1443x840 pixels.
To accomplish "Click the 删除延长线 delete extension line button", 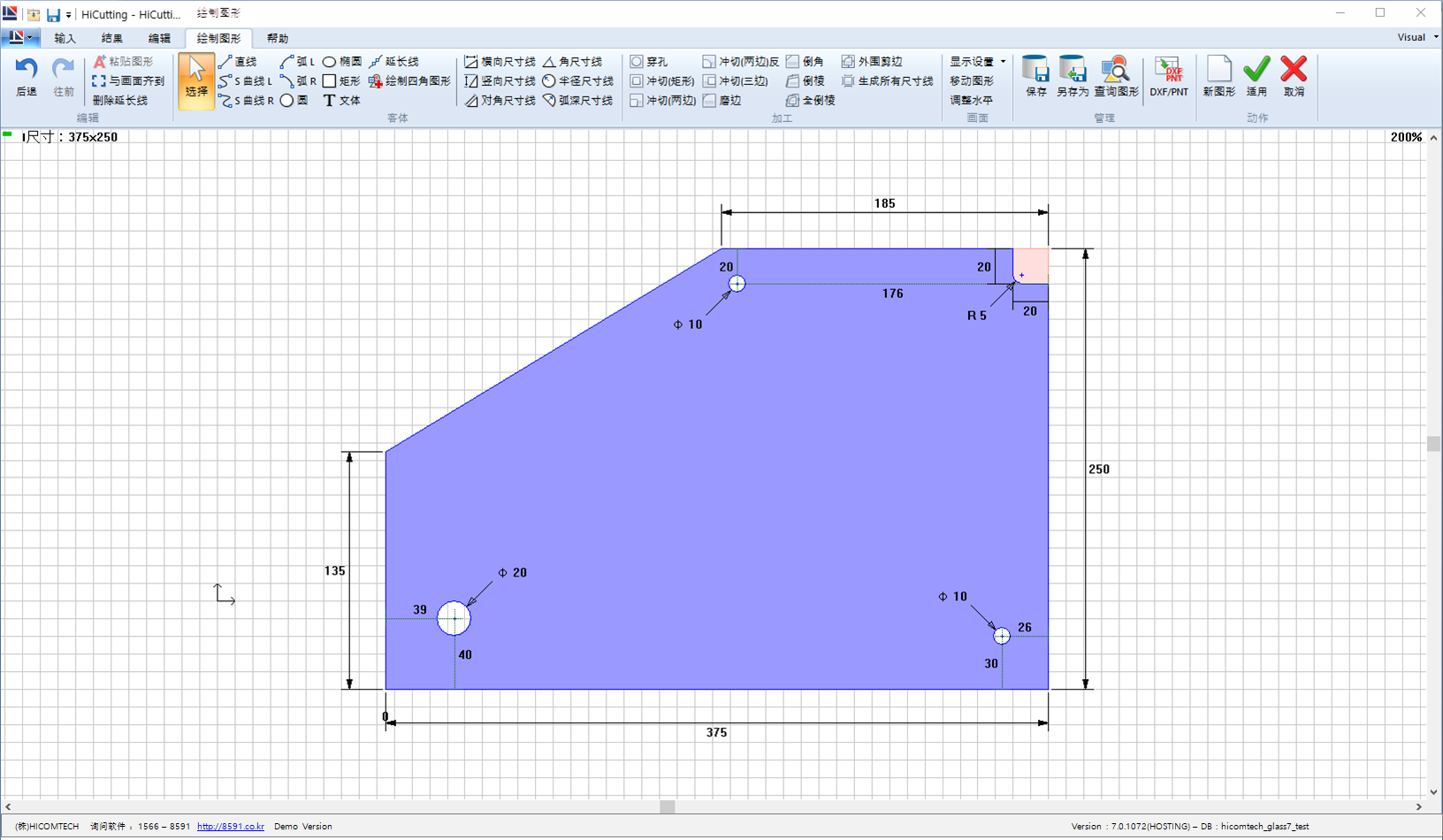I will click(x=120, y=101).
